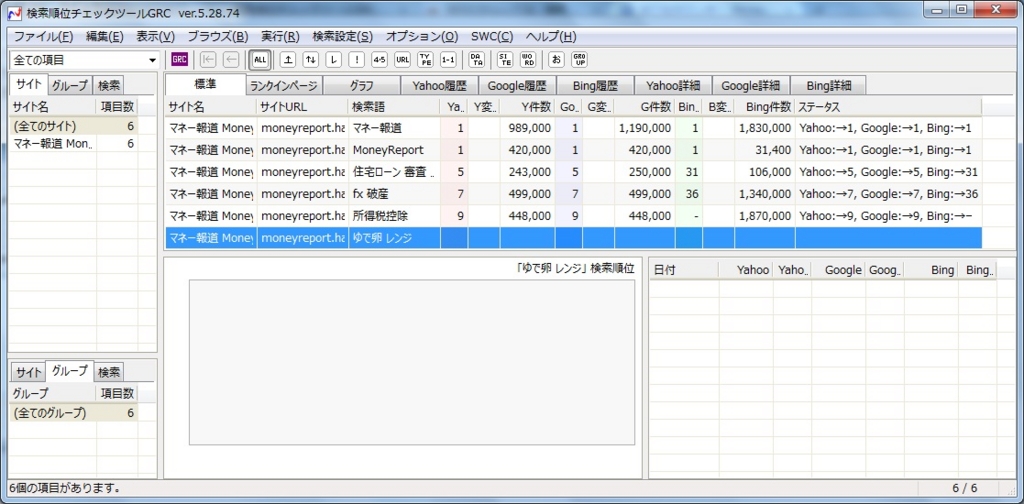Switch to the ランクインページ tab
The image size is (1024, 504).
click(283, 86)
